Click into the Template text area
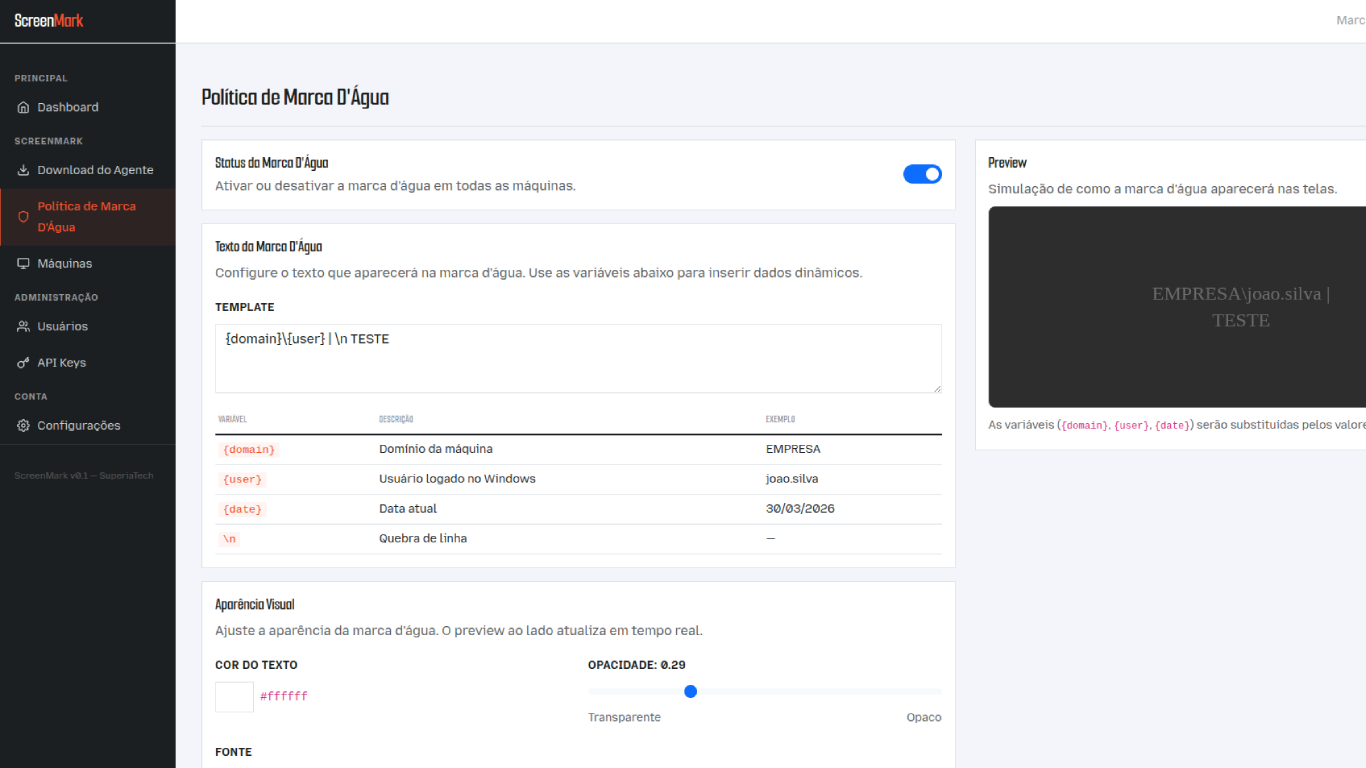Viewport: 1366px width, 768px height. pos(578,358)
